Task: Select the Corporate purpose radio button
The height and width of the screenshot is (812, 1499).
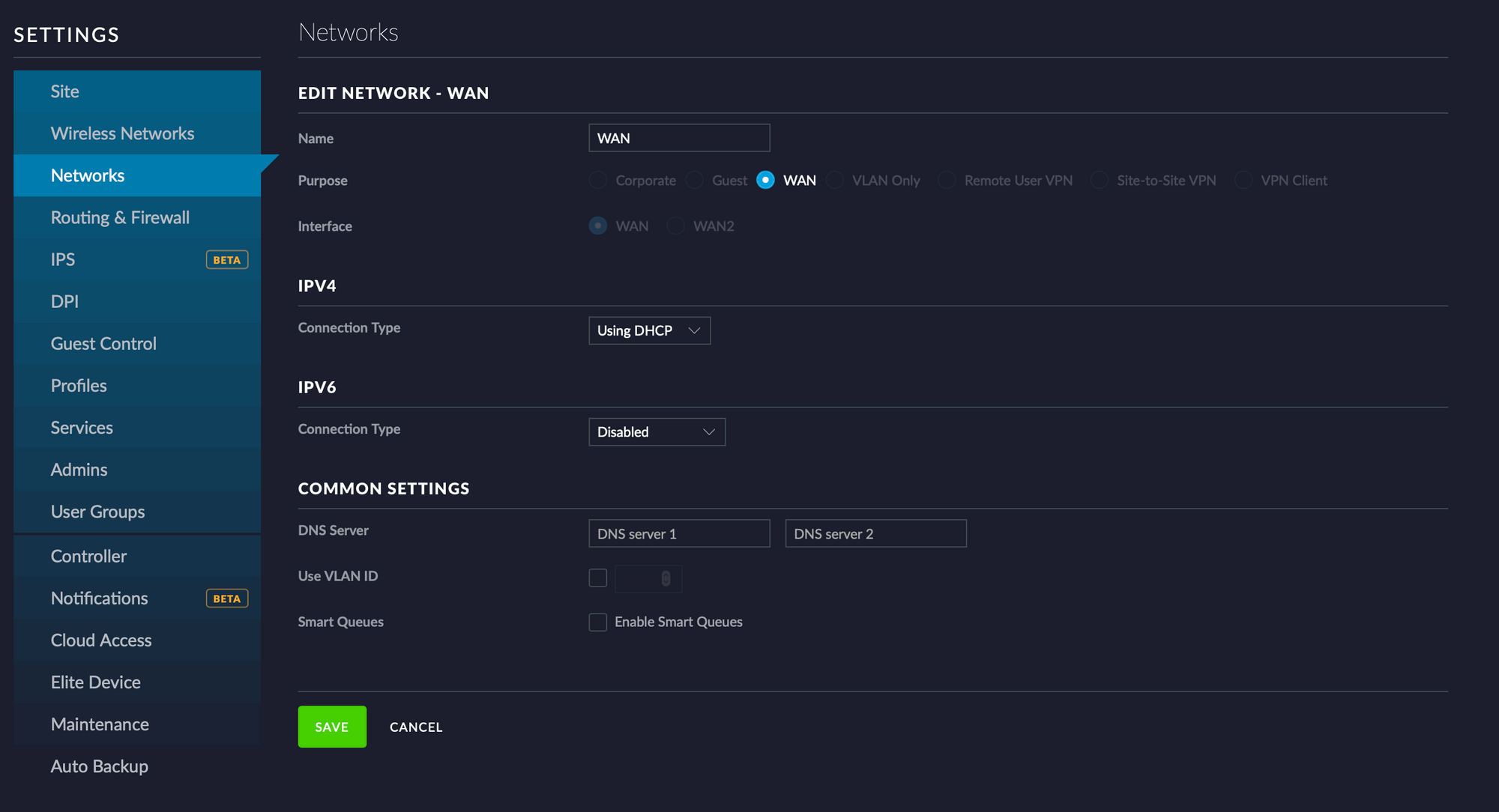Action: pyautogui.click(x=597, y=181)
